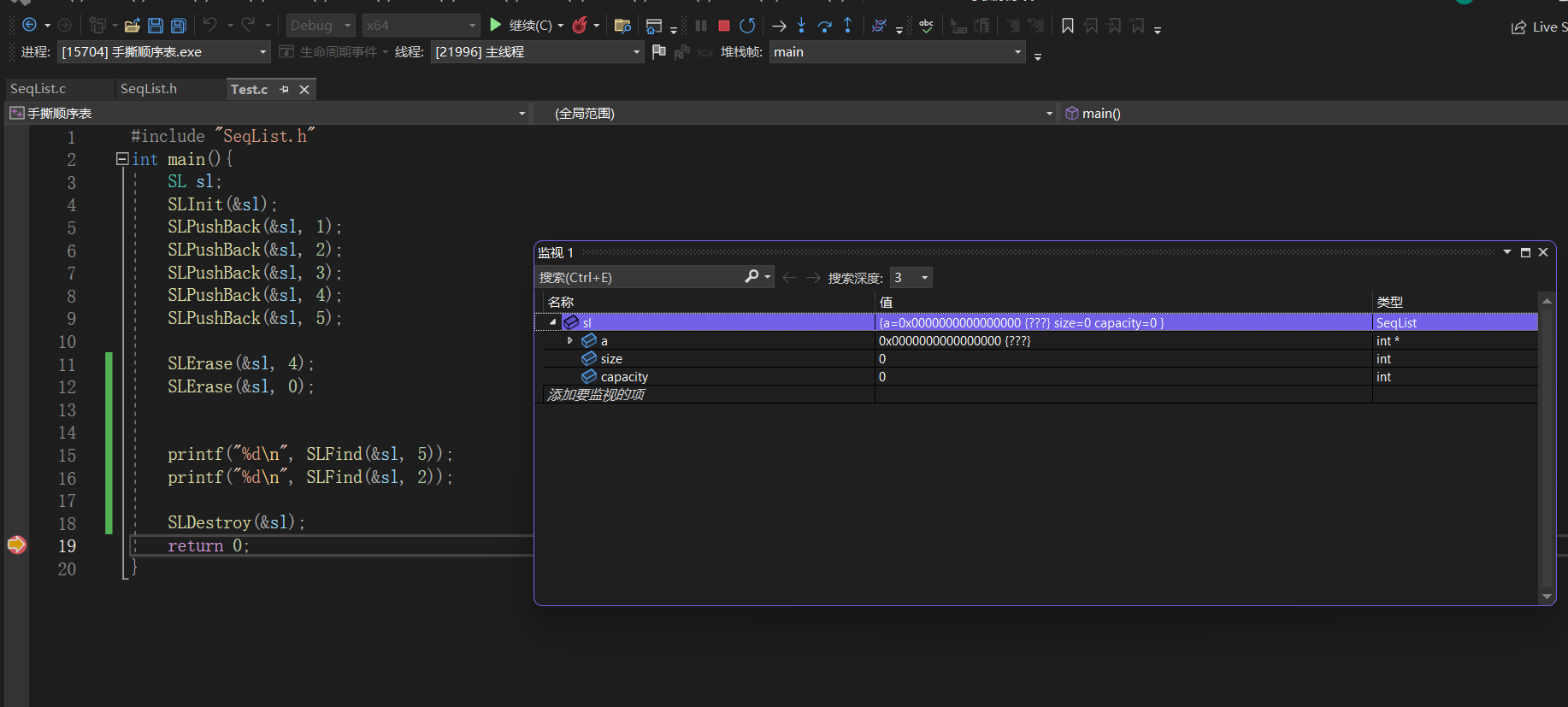This screenshot has width=1568, height=707.
Task: Restart debugging with the circular arrow icon
Action: (x=747, y=26)
